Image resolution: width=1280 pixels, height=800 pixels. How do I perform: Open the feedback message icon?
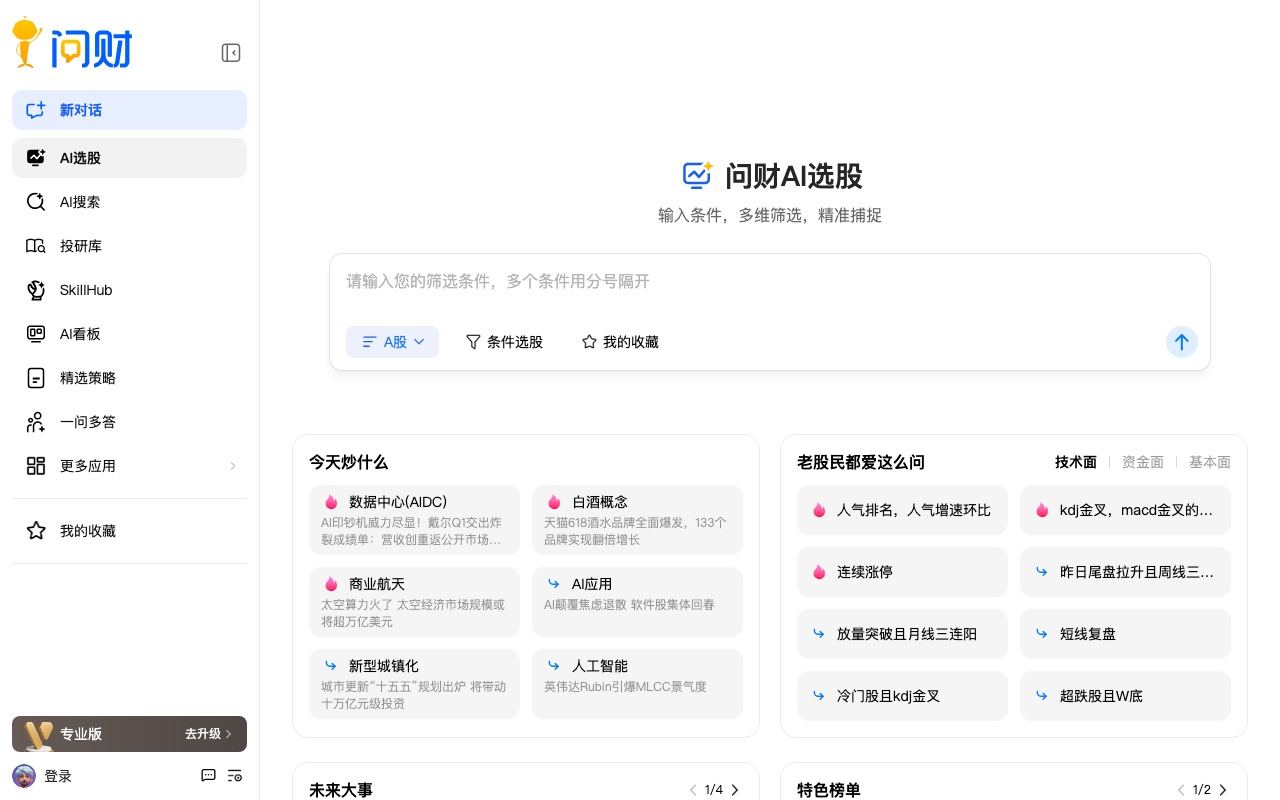click(208, 776)
